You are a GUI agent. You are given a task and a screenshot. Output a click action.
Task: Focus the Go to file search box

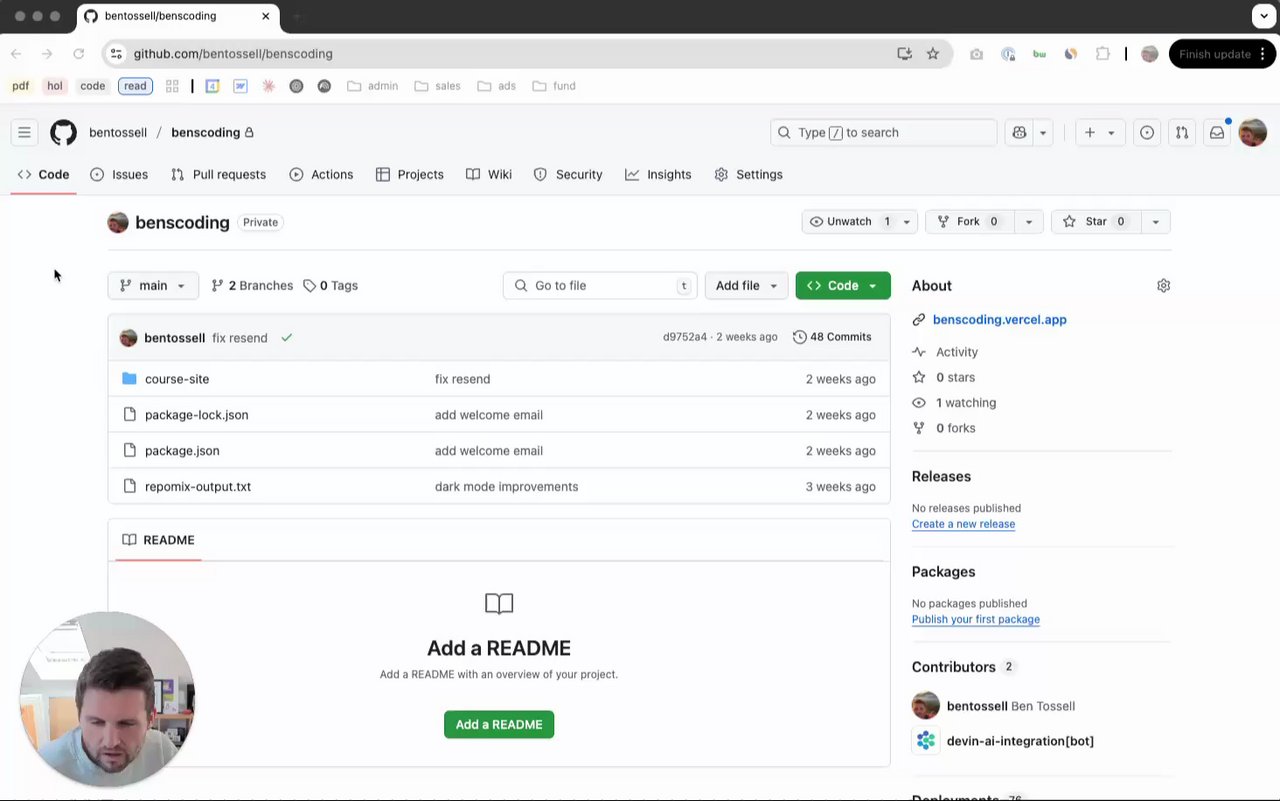600,285
